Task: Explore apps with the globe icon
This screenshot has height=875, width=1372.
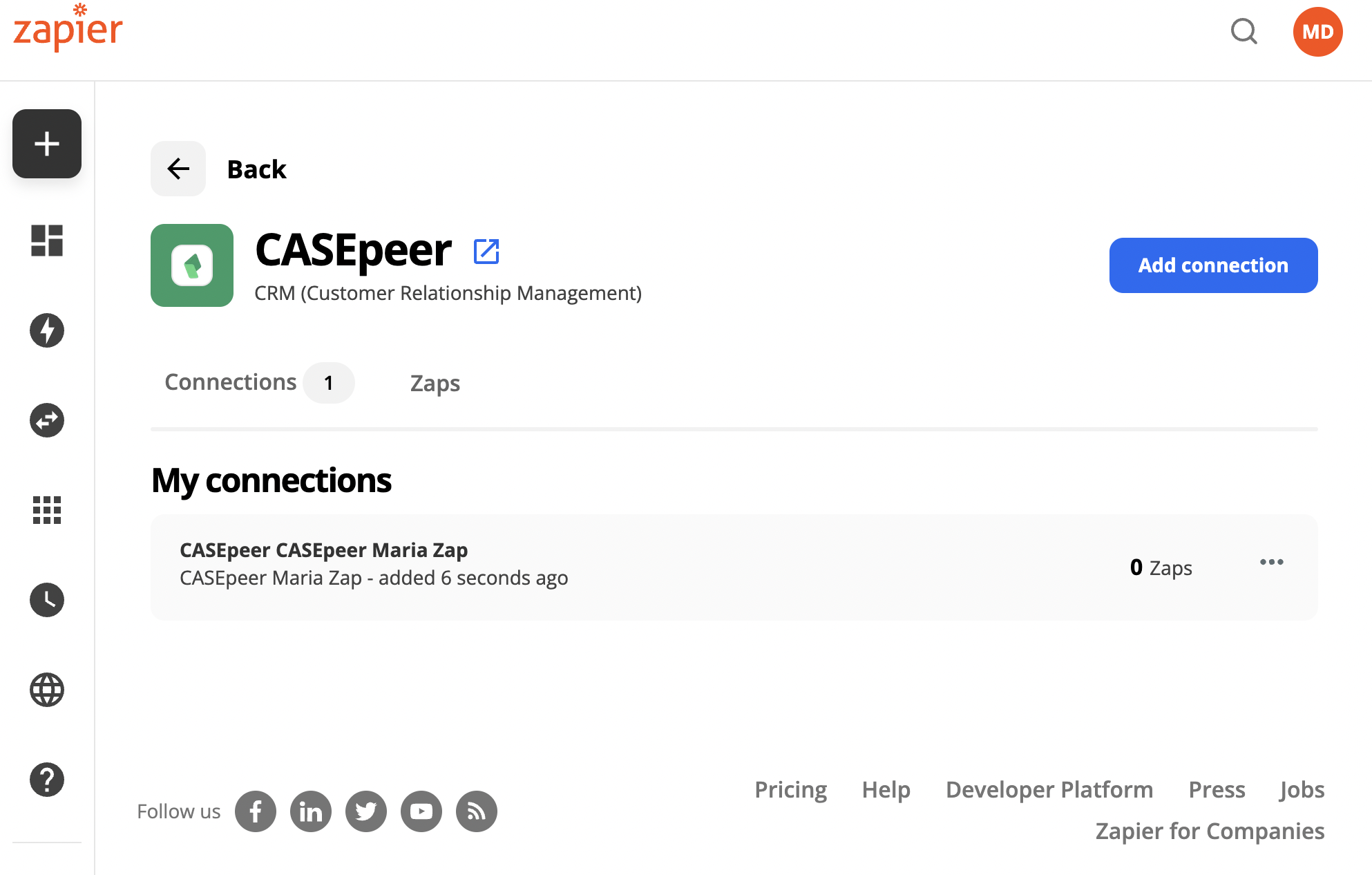Action: (46, 690)
